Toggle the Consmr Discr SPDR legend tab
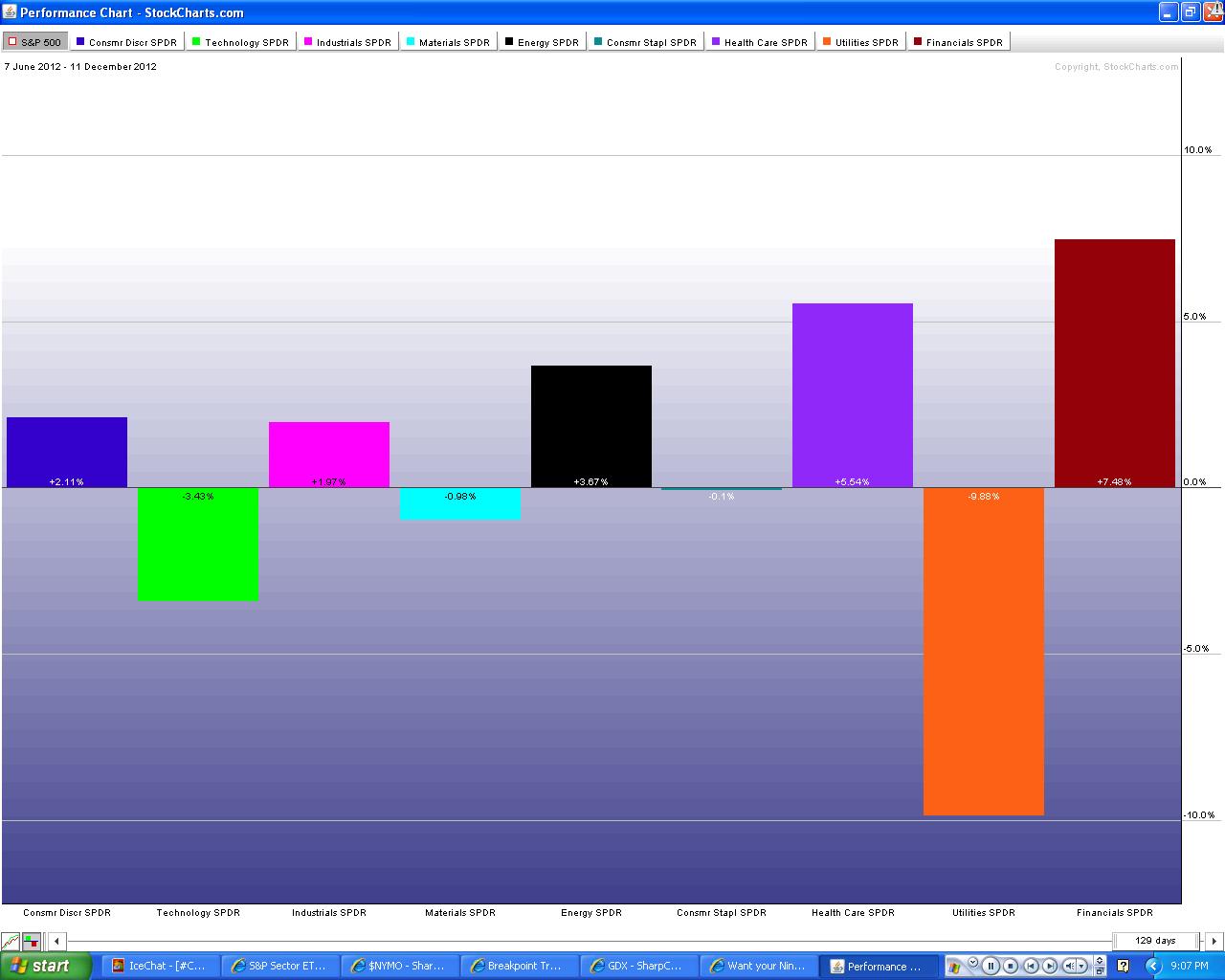Screen dimensions: 1225x980 (x=126, y=42)
